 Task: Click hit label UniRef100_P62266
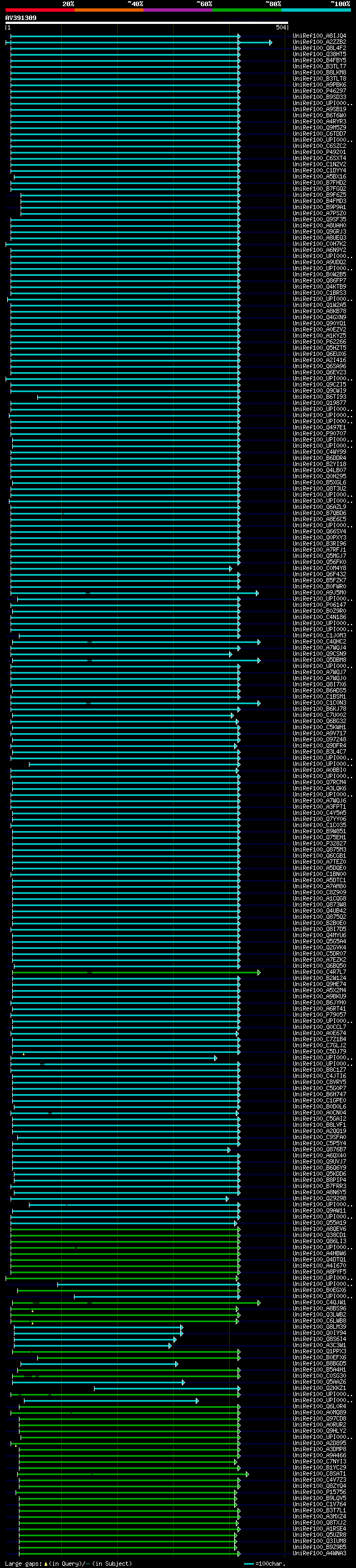319,342
